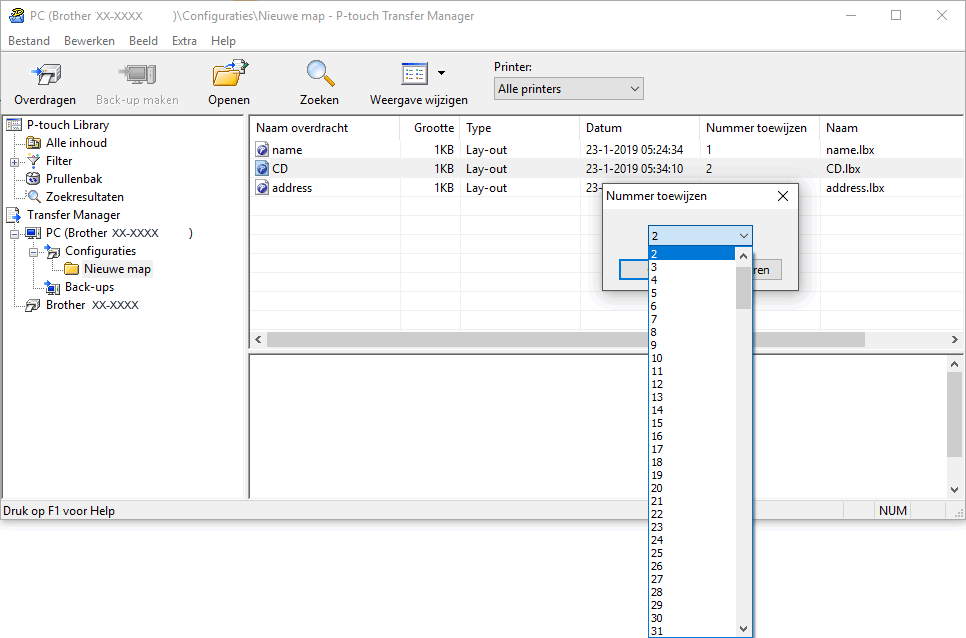Sort by Datum column header
Image resolution: width=966 pixels, height=638 pixels.
click(639, 127)
